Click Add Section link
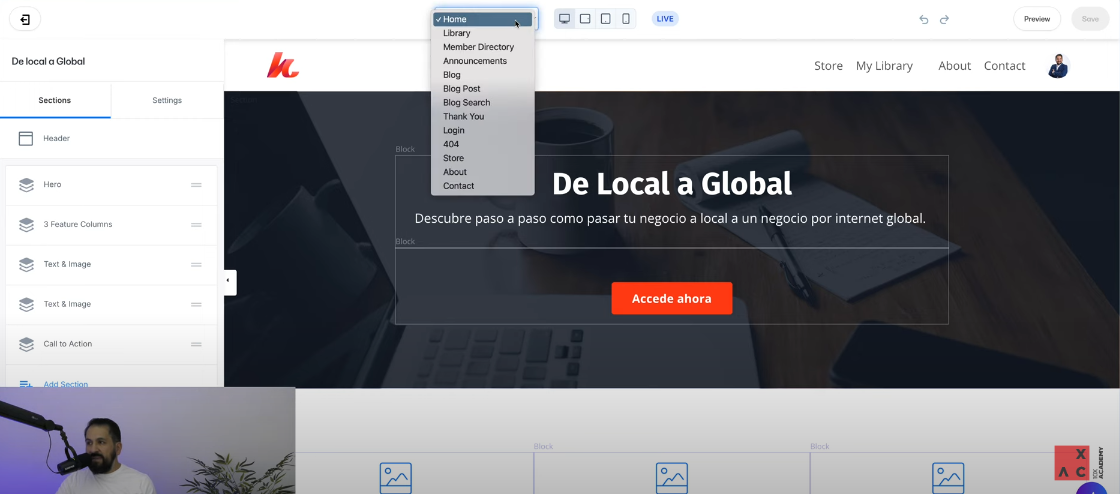 click(x=66, y=384)
